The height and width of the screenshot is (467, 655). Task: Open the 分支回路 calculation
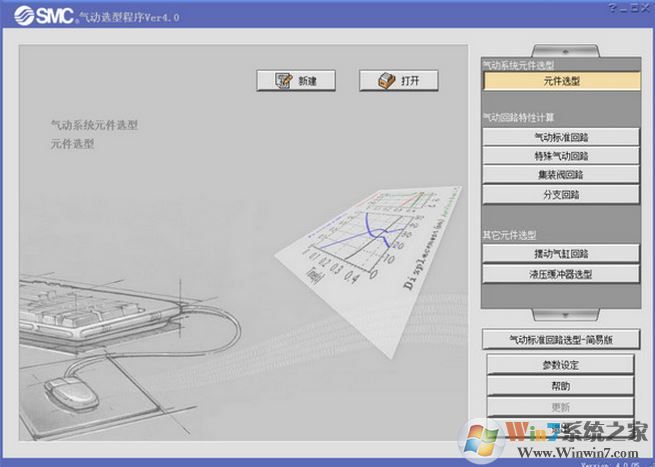560,193
